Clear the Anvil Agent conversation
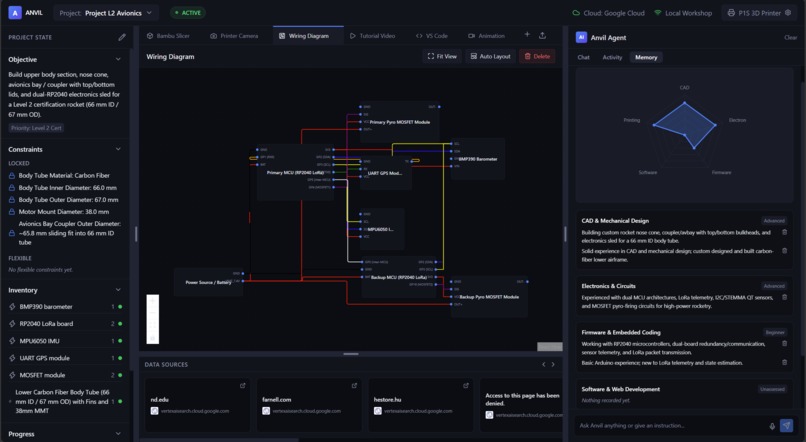 (x=791, y=38)
